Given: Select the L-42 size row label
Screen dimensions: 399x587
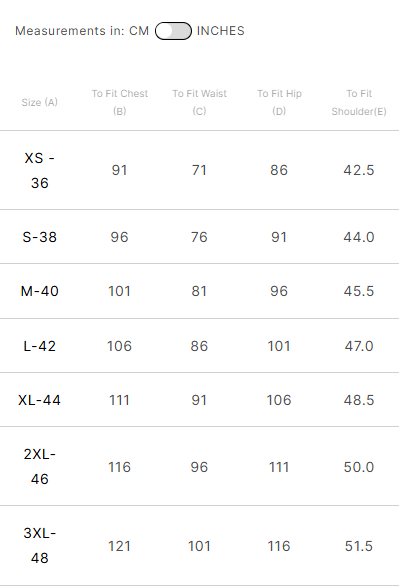Looking at the screenshot, I should 40,346.
